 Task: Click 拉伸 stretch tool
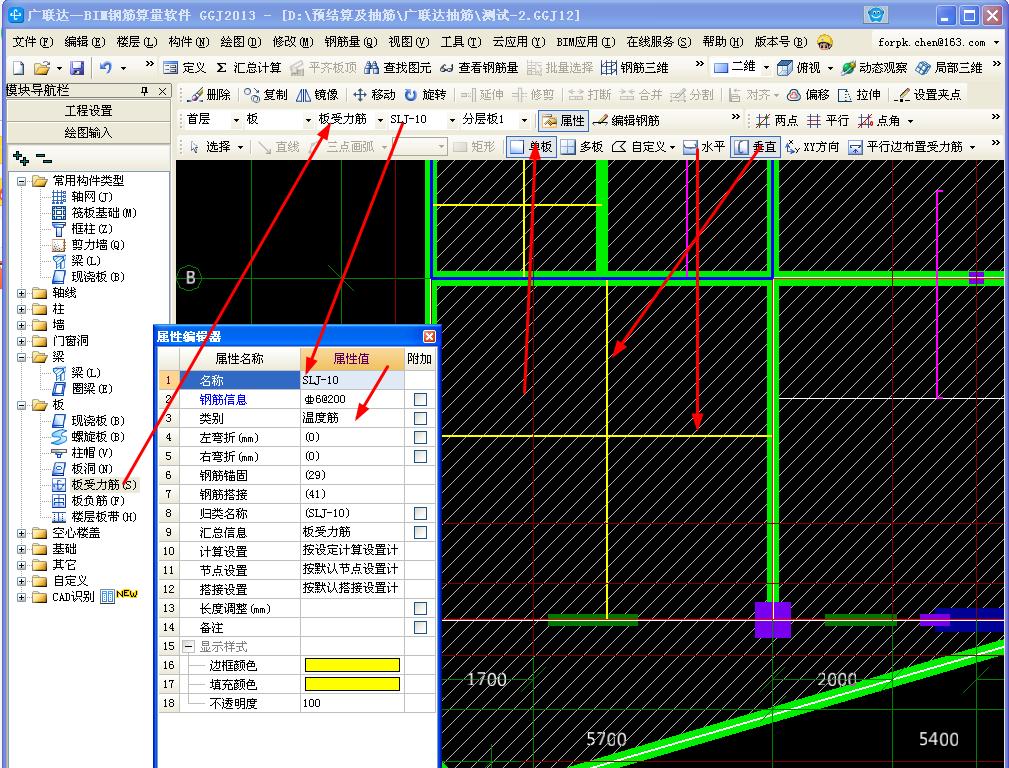pos(859,95)
